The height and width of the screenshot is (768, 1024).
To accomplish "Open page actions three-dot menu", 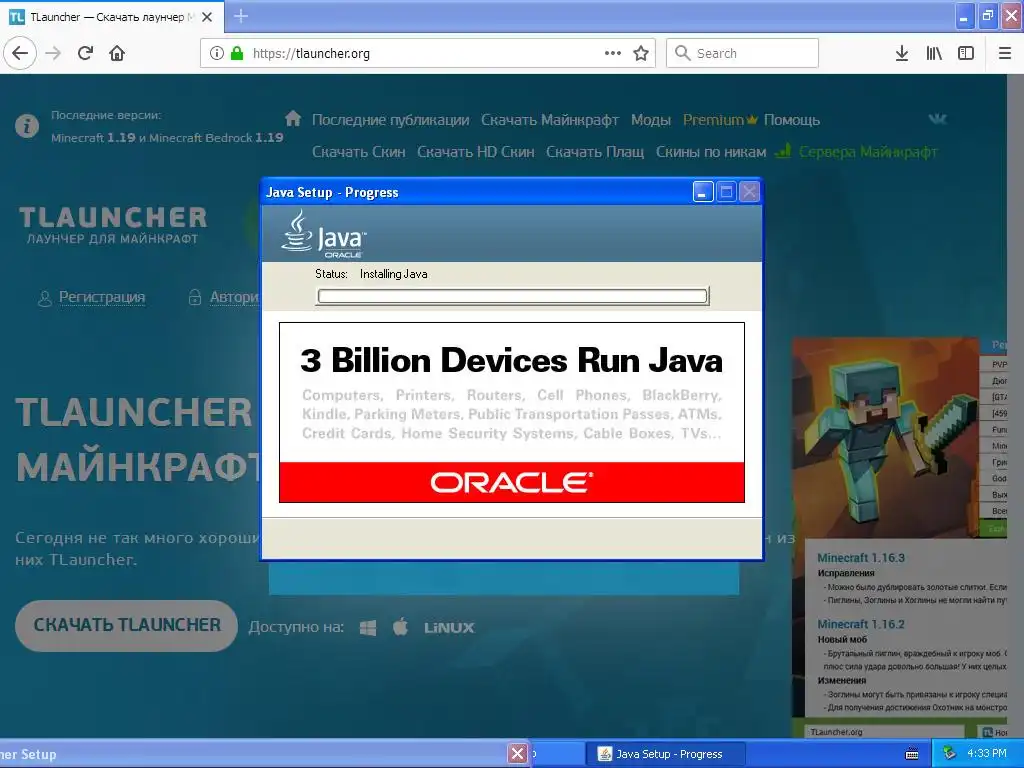I will (x=613, y=53).
